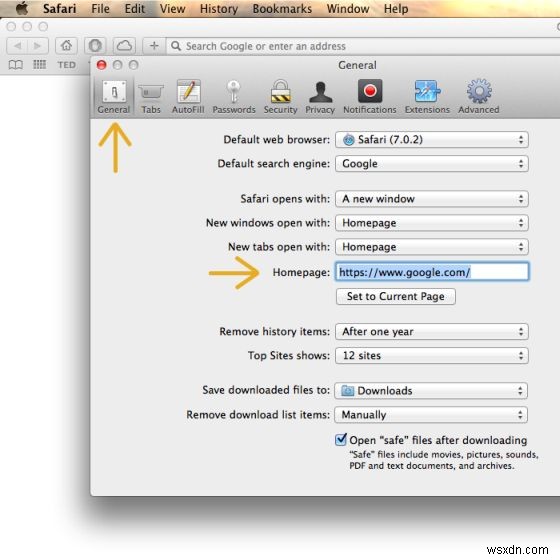This screenshot has width=560, height=560.
Task: Open the Apple menu
Action: (22, 8)
